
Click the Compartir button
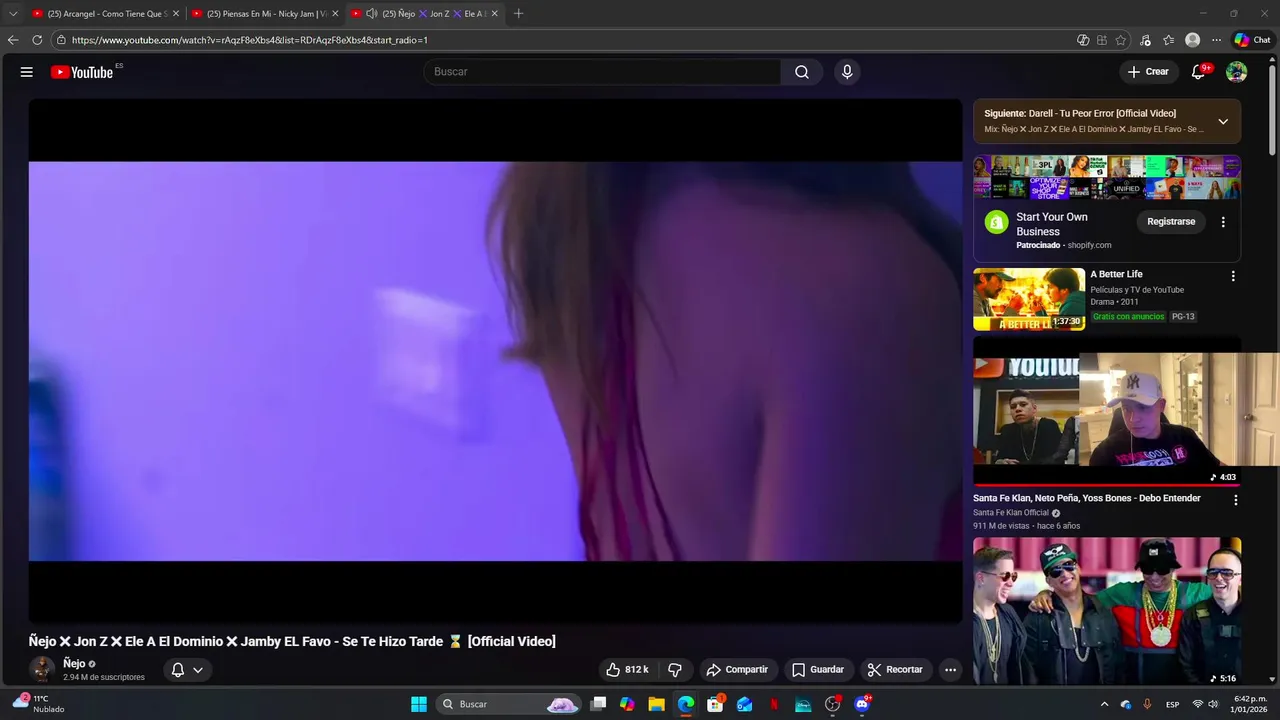click(737, 670)
